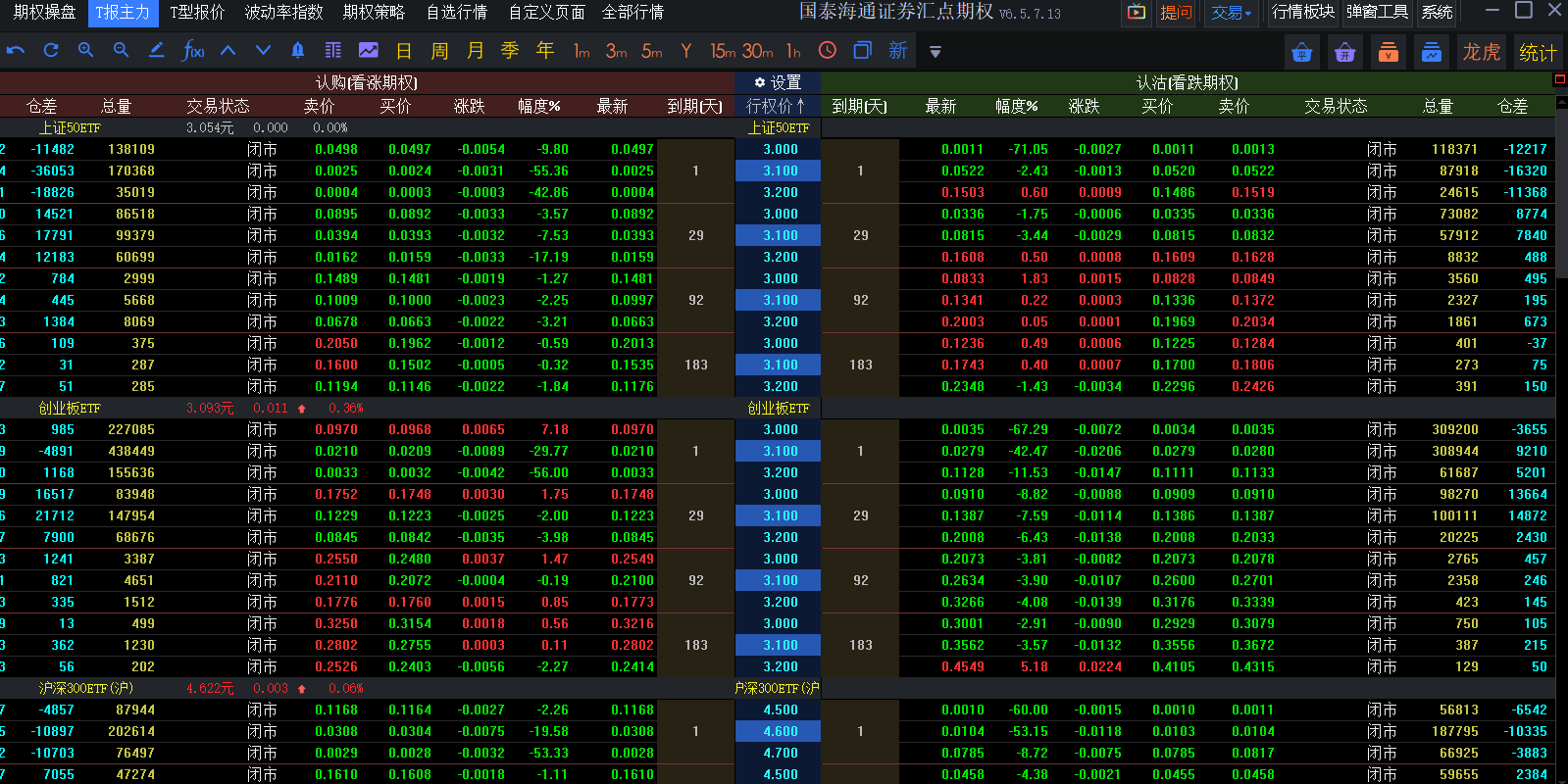Select the 3m minute period
Image resolution: width=1568 pixels, height=784 pixels.
tap(616, 51)
